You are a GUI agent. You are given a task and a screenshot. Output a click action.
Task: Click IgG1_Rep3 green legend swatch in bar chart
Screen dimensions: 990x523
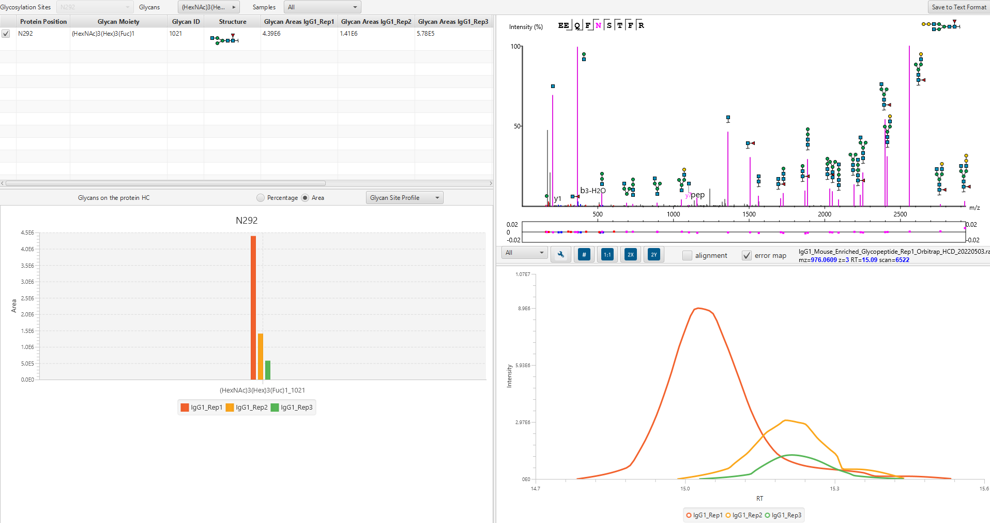click(x=275, y=407)
